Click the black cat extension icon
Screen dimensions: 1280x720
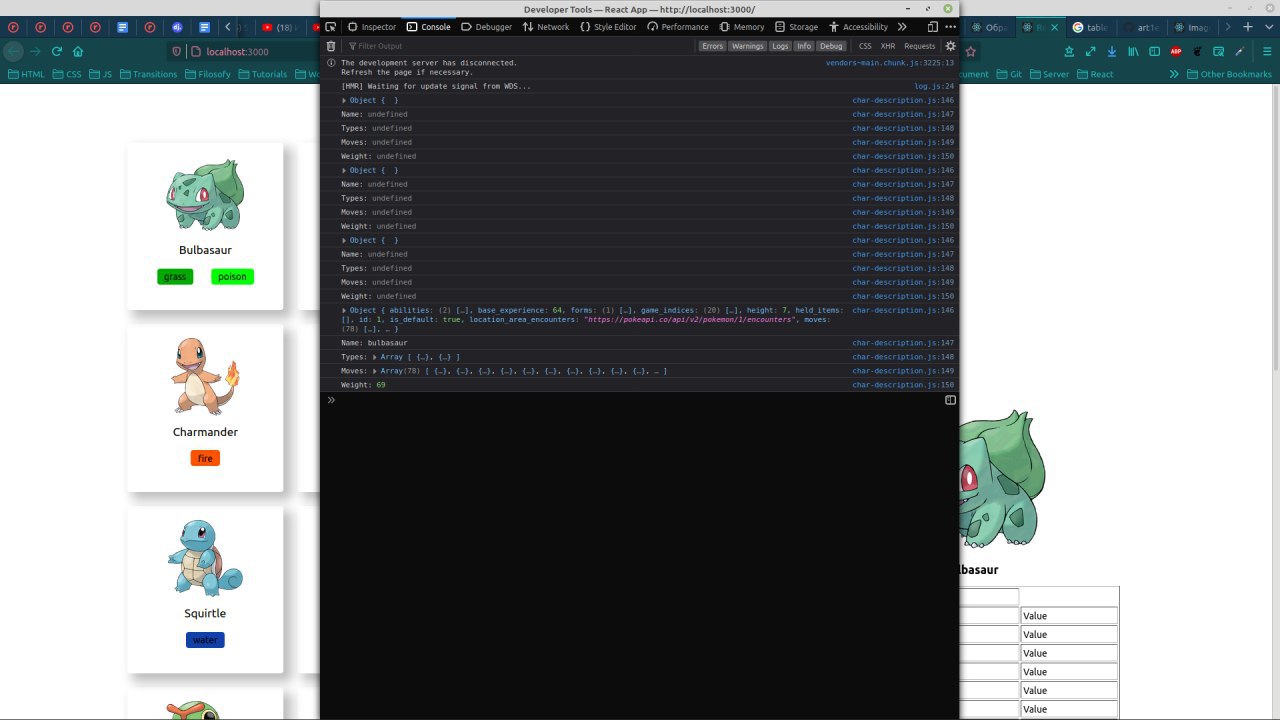pyautogui.click(x=1197, y=51)
